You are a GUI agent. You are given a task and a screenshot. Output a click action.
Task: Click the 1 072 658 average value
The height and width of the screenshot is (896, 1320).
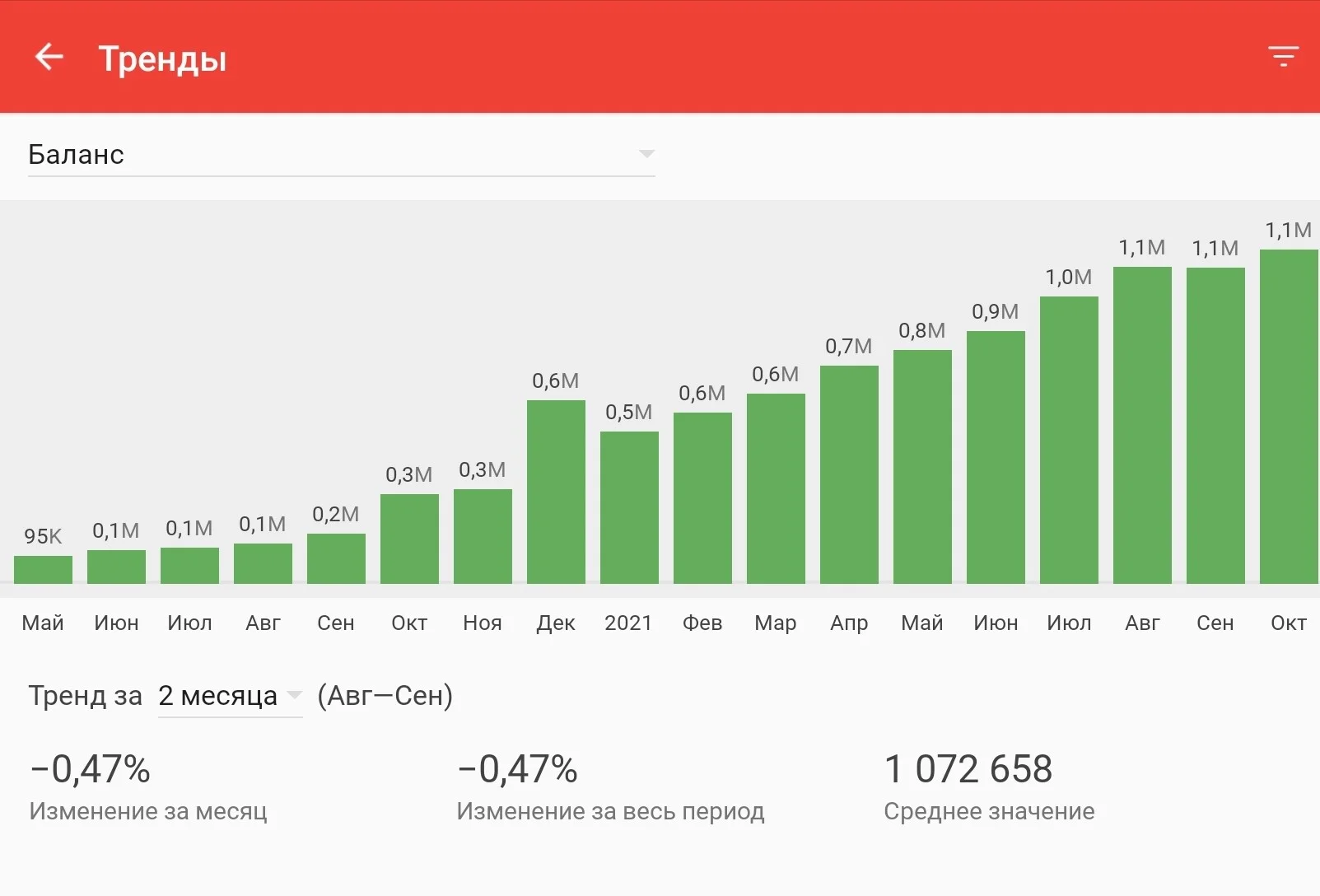pyautogui.click(x=968, y=769)
